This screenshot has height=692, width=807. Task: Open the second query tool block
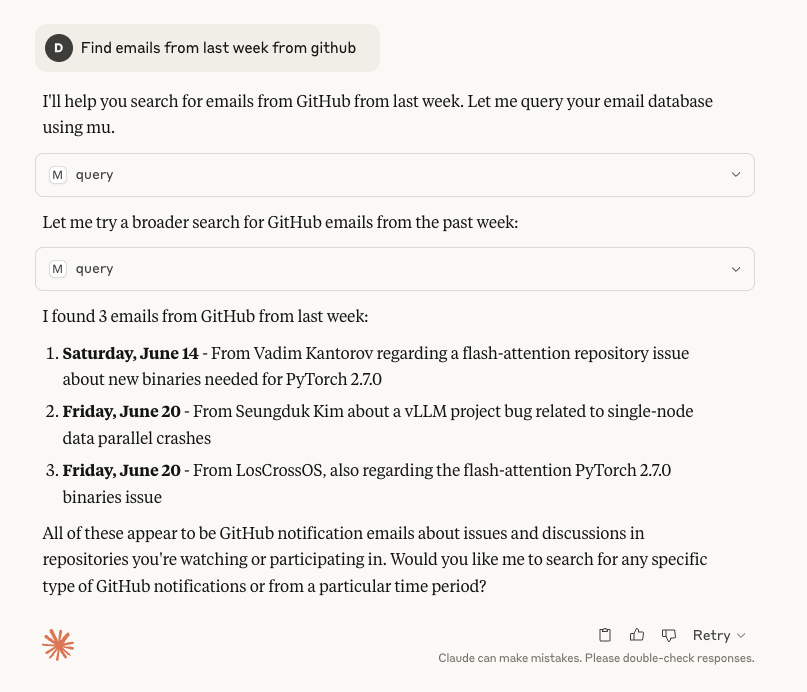(395, 269)
